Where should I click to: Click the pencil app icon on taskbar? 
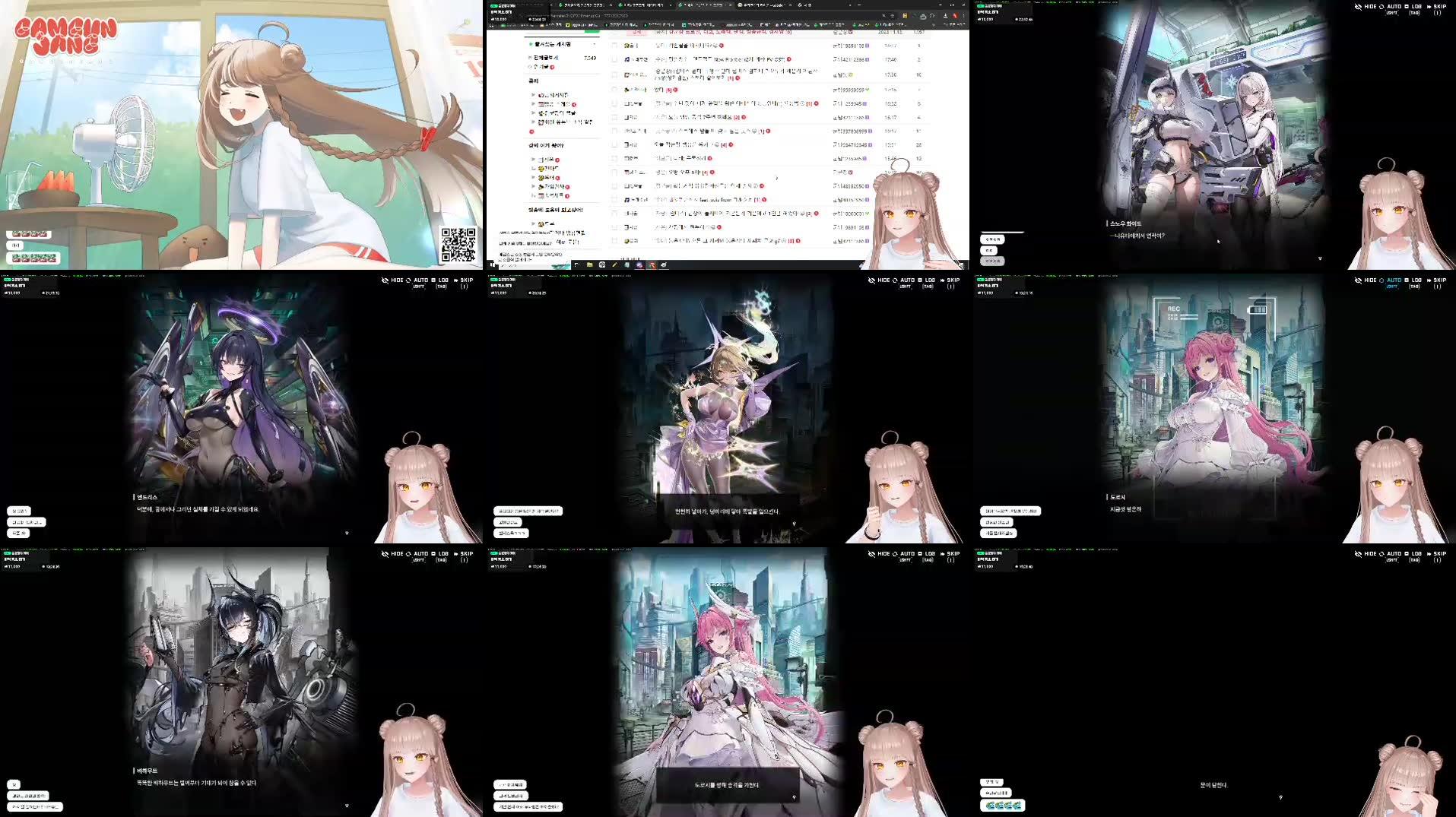tap(614, 265)
